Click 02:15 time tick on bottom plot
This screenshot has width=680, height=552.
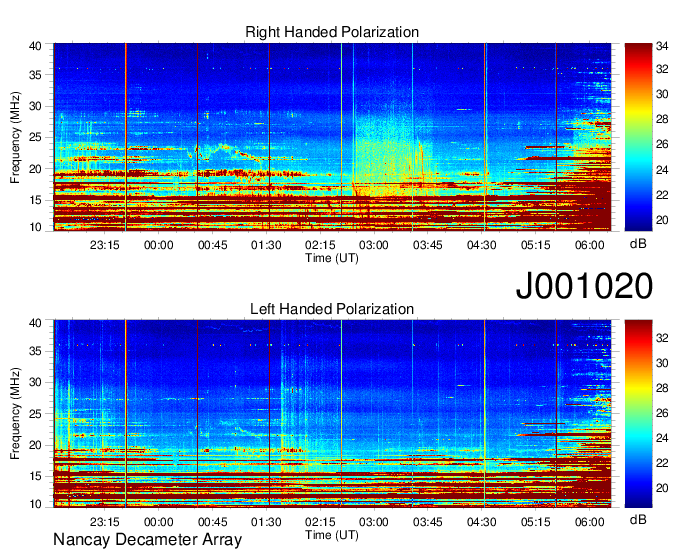[x=320, y=522]
